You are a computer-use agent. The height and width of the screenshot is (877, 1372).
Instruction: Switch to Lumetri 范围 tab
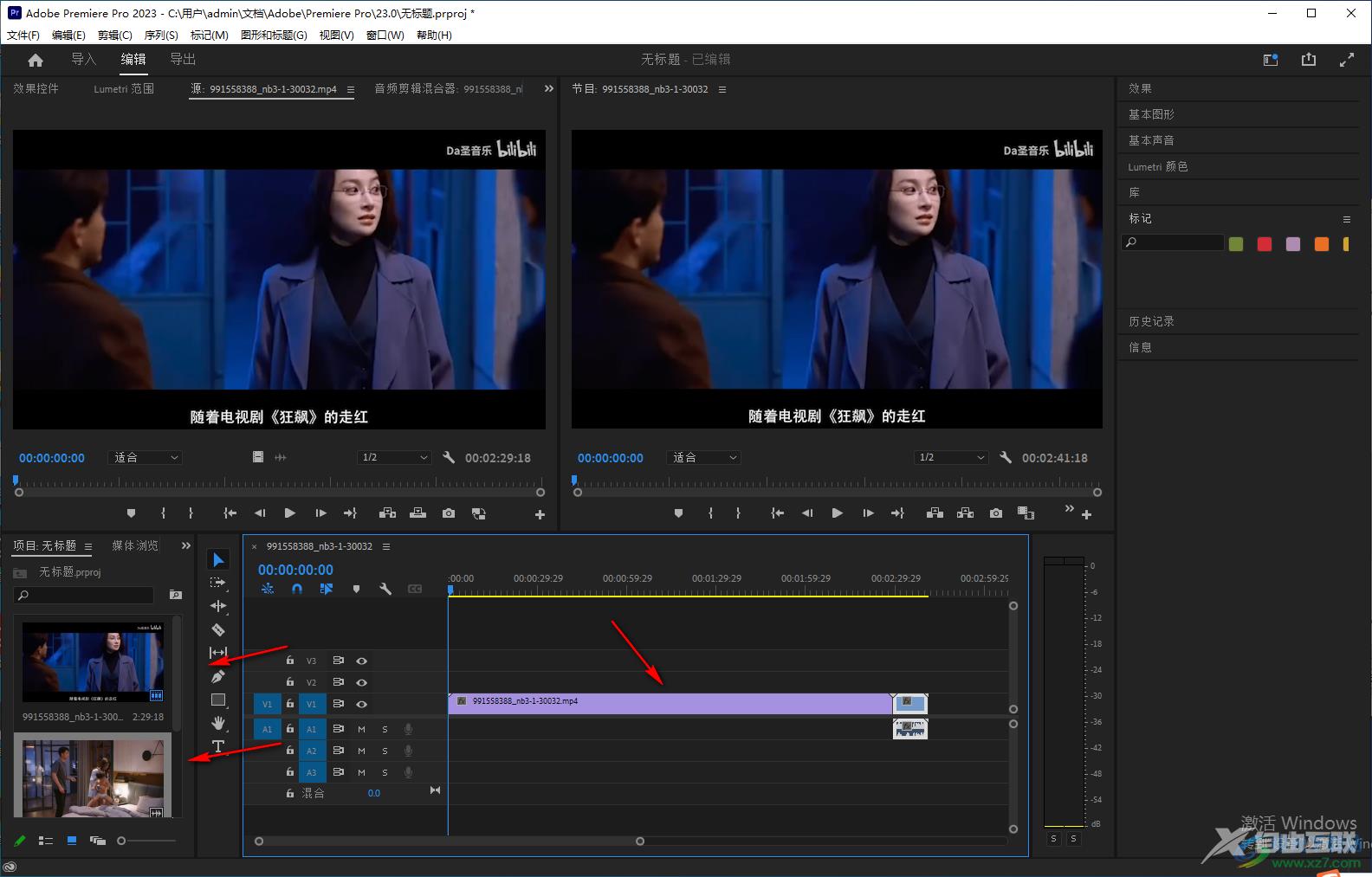pos(124,88)
